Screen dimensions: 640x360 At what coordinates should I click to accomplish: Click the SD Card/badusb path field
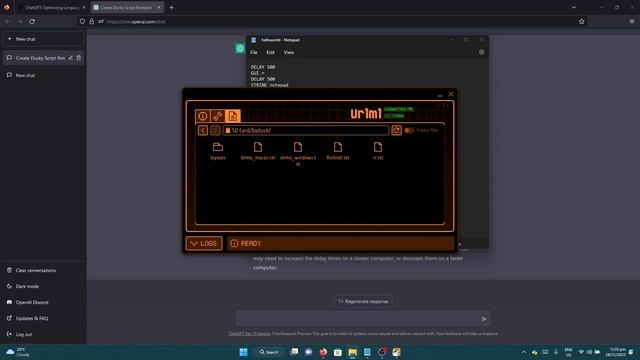point(306,130)
